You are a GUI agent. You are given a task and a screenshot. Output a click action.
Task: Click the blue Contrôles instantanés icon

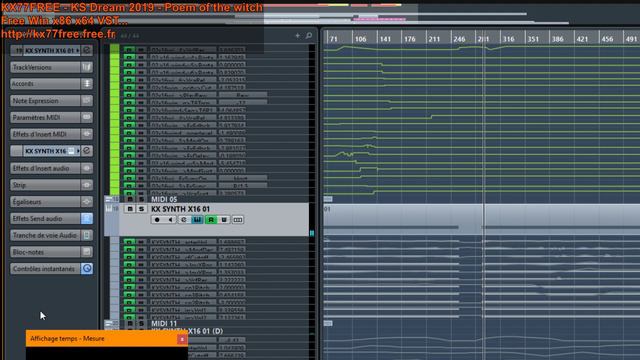87,269
